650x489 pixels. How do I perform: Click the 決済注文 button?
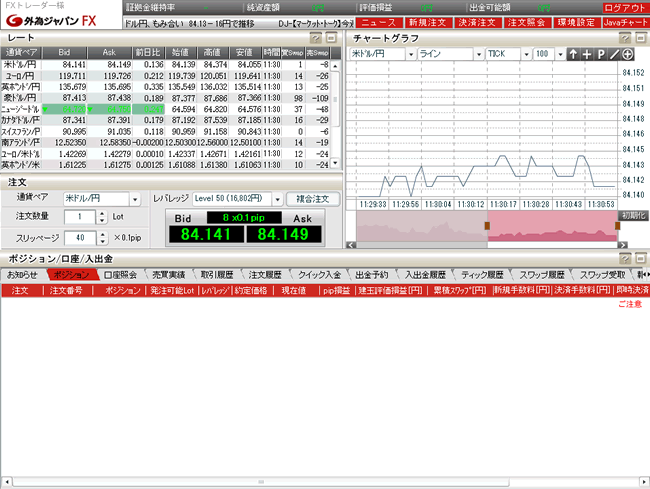(x=477, y=22)
